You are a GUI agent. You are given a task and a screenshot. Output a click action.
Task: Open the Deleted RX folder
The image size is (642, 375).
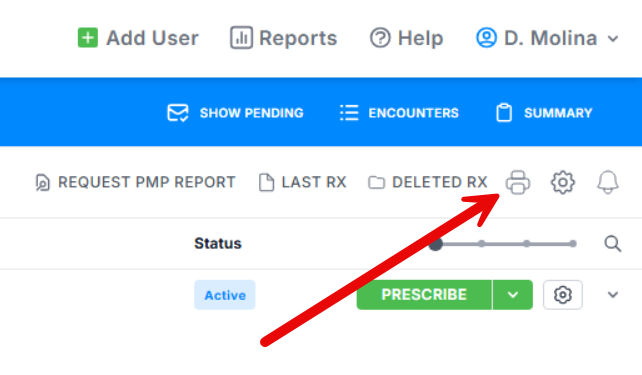point(428,182)
